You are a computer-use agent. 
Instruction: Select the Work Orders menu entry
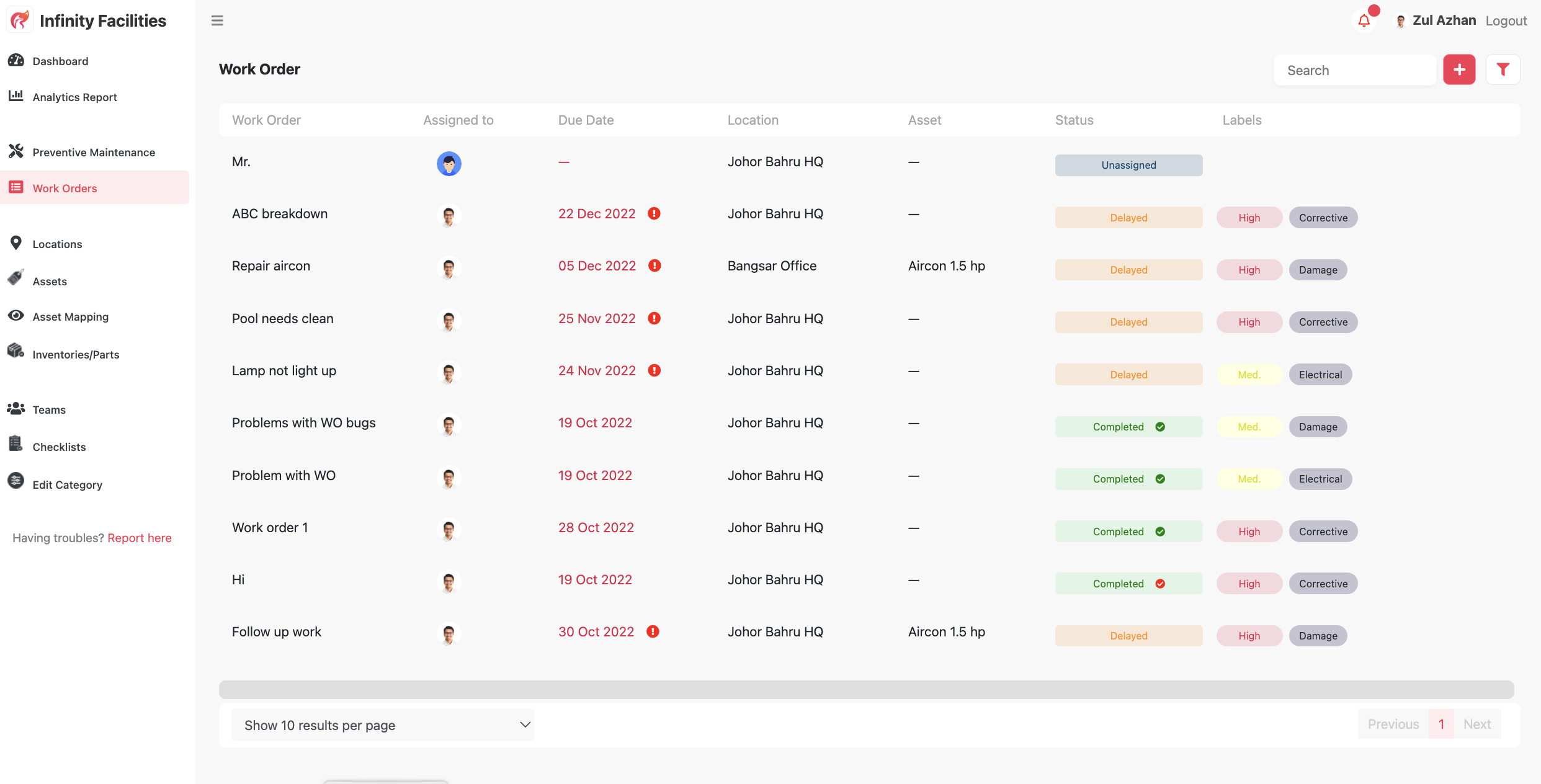(x=65, y=188)
